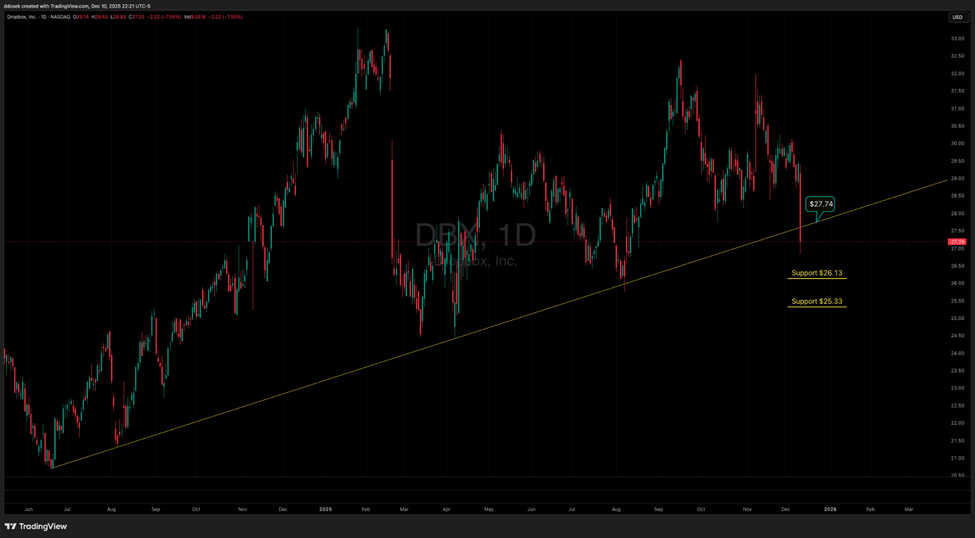Click the 23.00 price axis label
The width and height of the screenshot is (975, 538).
(956, 388)
